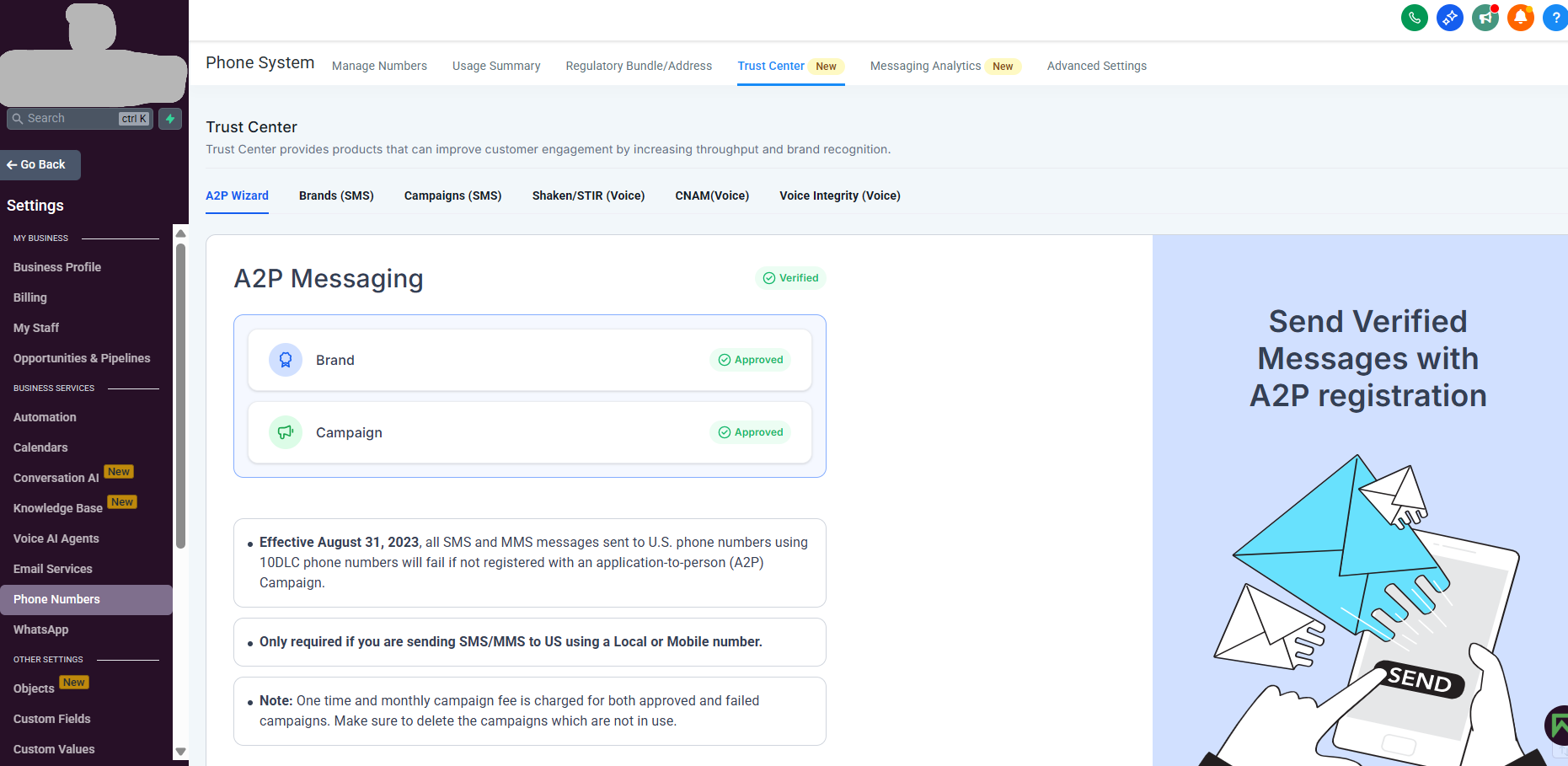
Task: Click the green chat widget icon at bottom right
Action: [x=1558, y=726]
